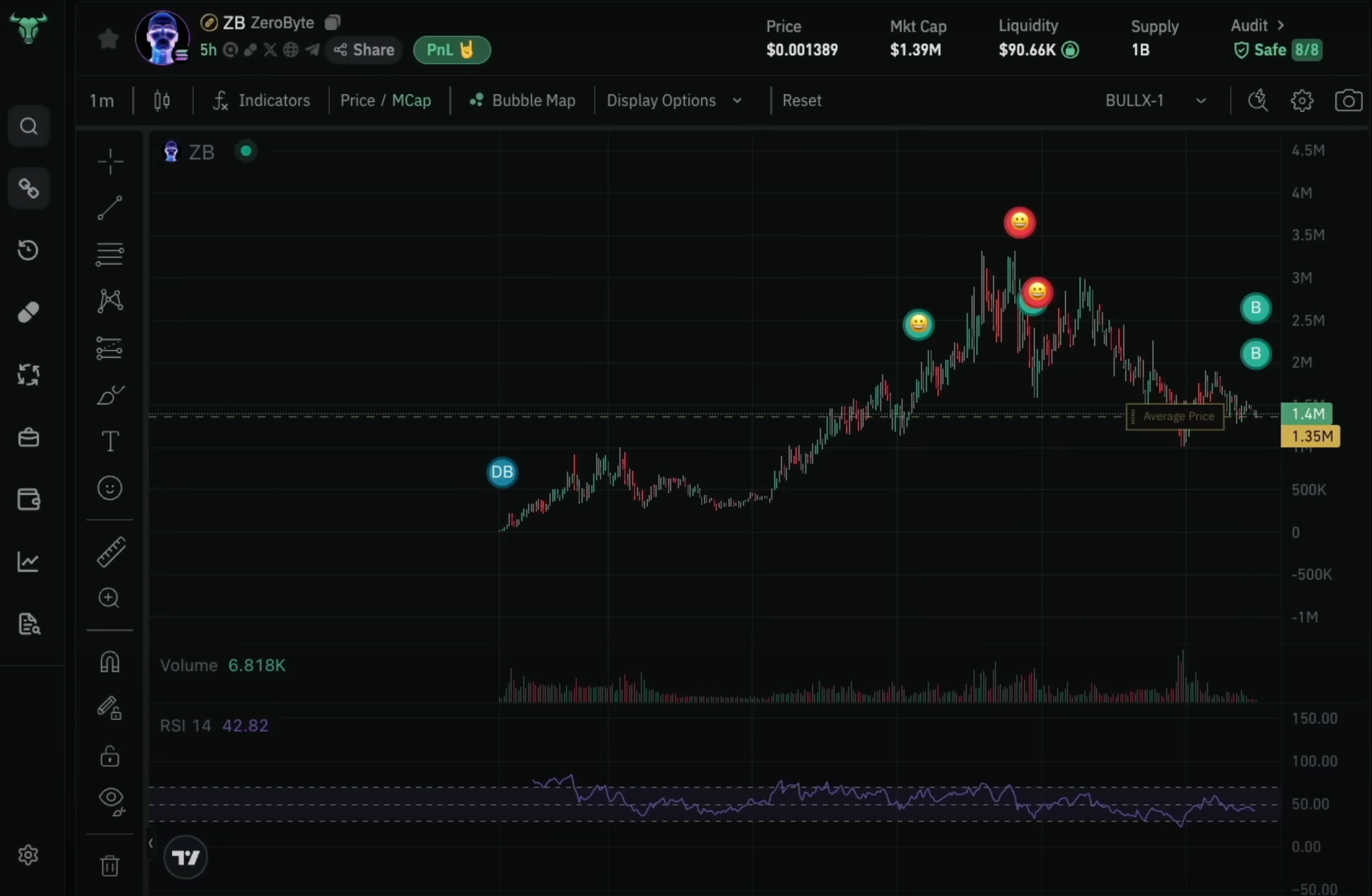Activate the zoom-in tool on the chart
1372x896 pixels.
tap(110, 598)
